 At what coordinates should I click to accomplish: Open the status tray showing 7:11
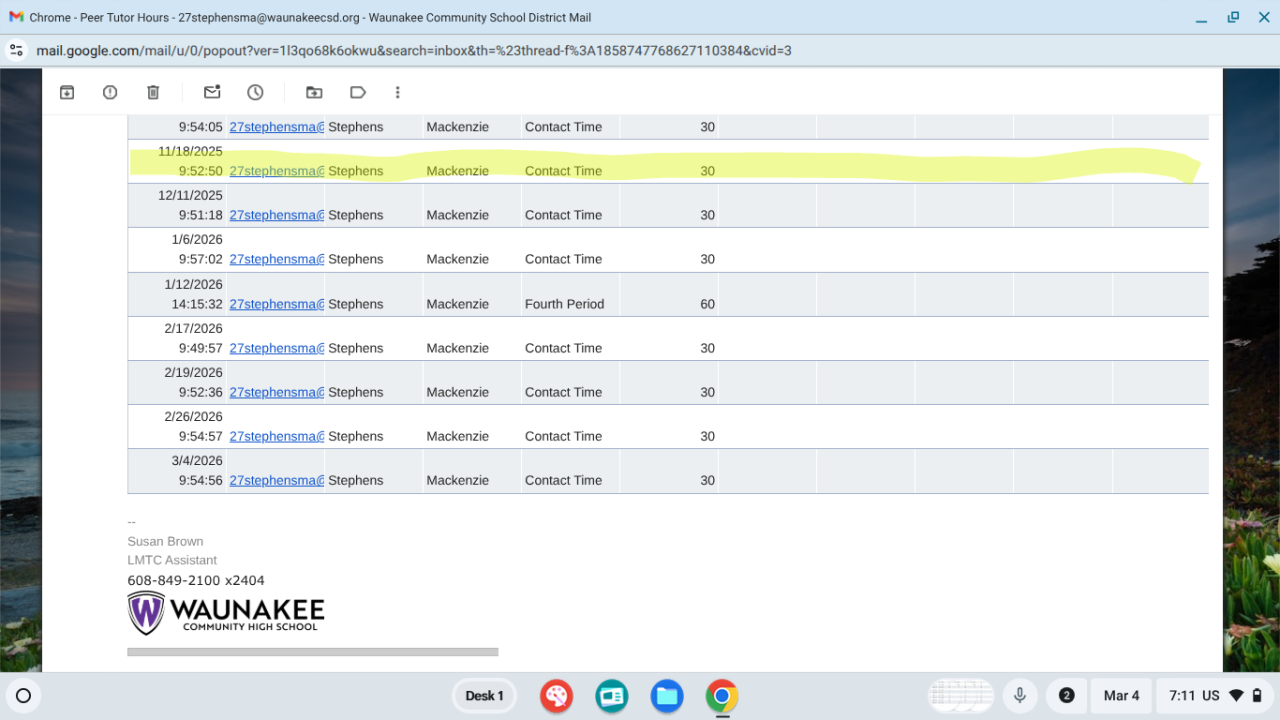click(1214, 696)
